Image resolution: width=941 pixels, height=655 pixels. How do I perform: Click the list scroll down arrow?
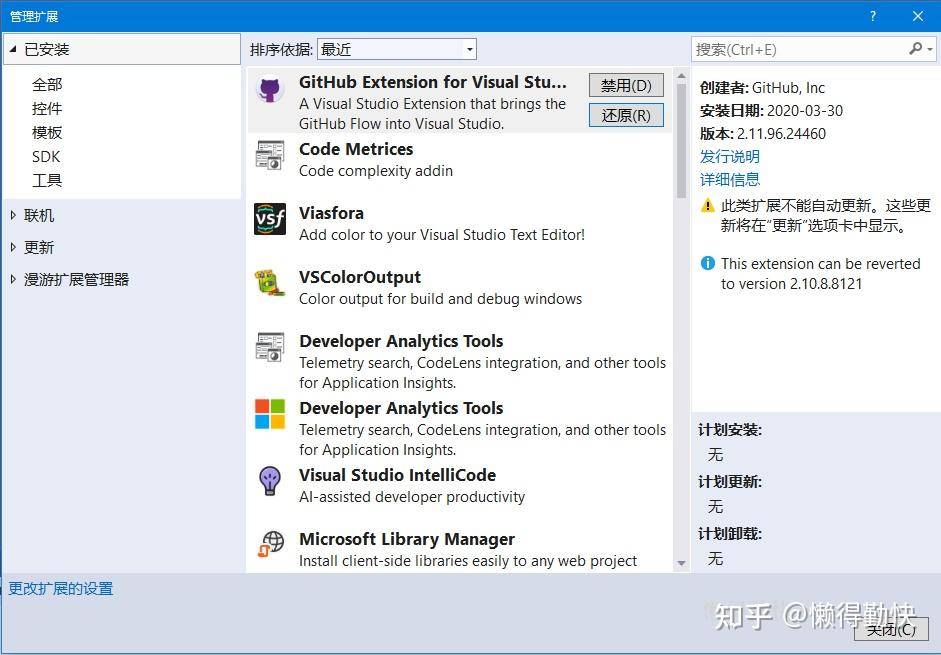pyautogui.click(x=681, y=563)
